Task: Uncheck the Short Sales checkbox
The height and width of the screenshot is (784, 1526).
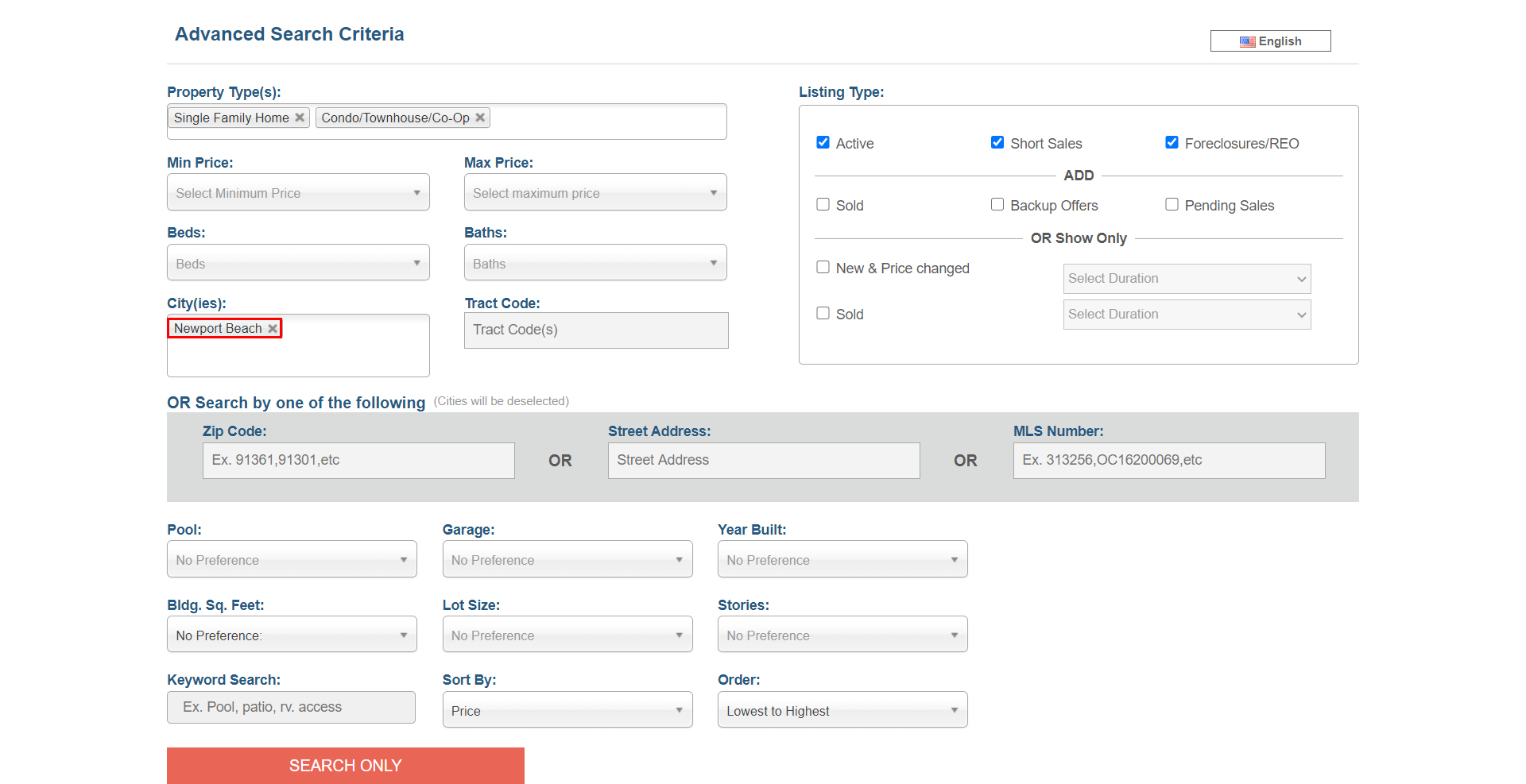Action: coord(997,143)
